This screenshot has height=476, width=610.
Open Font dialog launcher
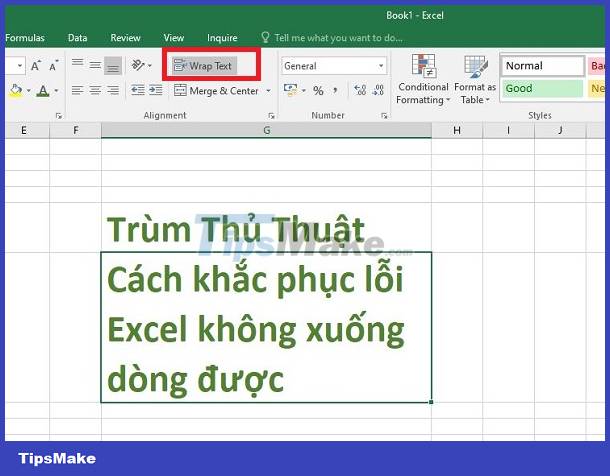(59, 116)
